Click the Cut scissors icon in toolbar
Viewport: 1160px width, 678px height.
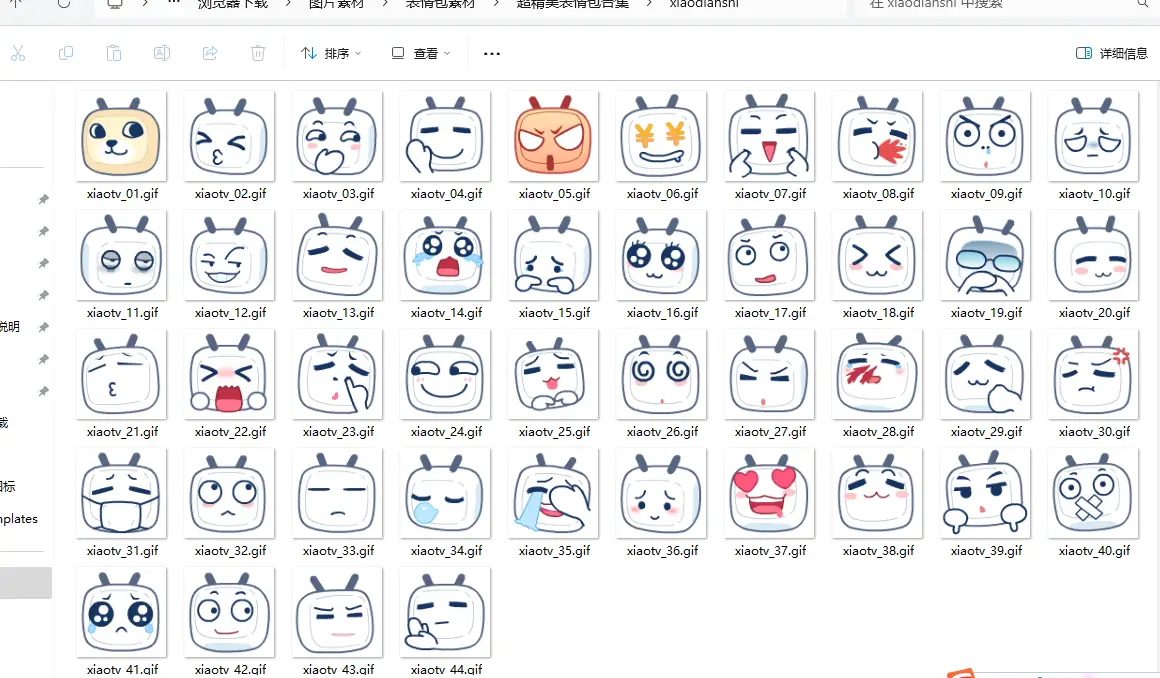click(x=18, y=53)
